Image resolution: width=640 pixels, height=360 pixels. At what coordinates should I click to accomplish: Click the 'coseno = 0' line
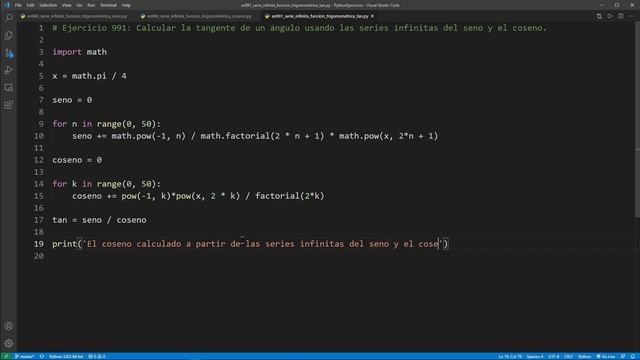(77, 160)
